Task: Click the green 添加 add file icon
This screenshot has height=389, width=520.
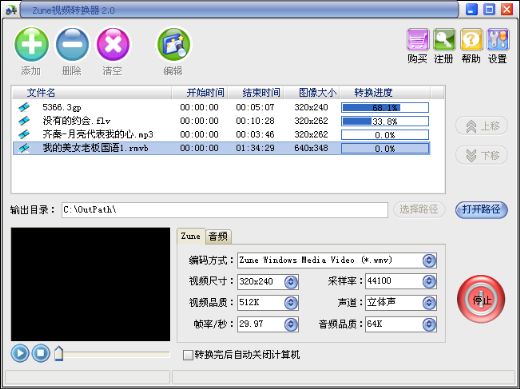Action: 31,44
